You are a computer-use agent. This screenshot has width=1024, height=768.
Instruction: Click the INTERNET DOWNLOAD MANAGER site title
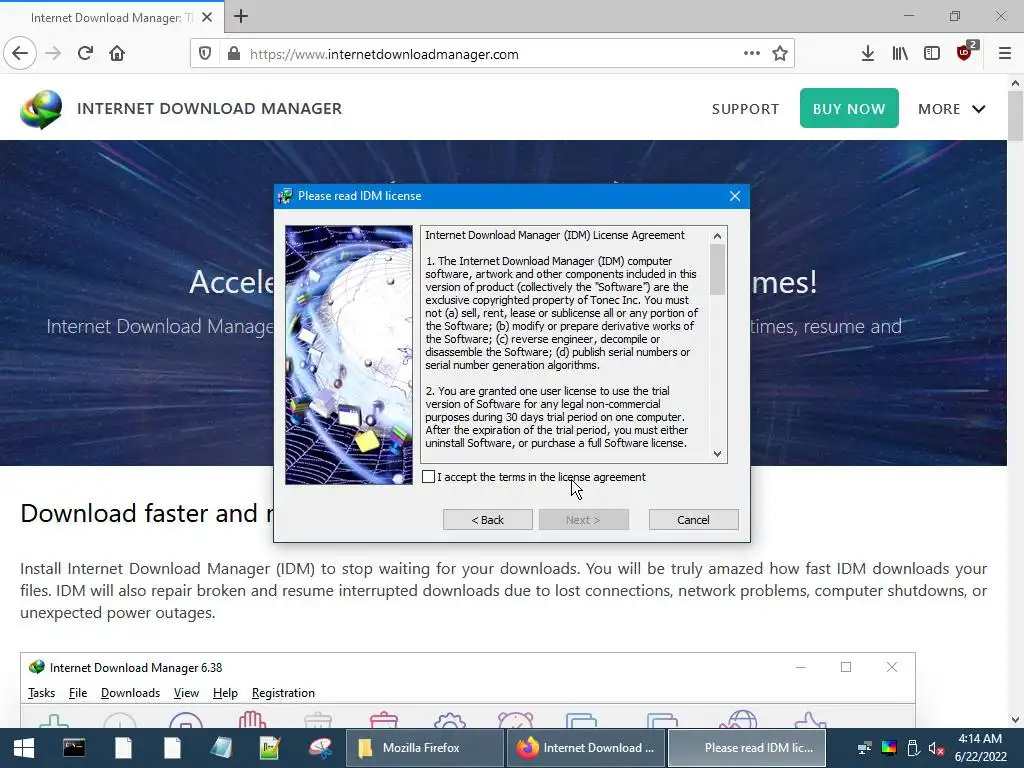[209, 108]
